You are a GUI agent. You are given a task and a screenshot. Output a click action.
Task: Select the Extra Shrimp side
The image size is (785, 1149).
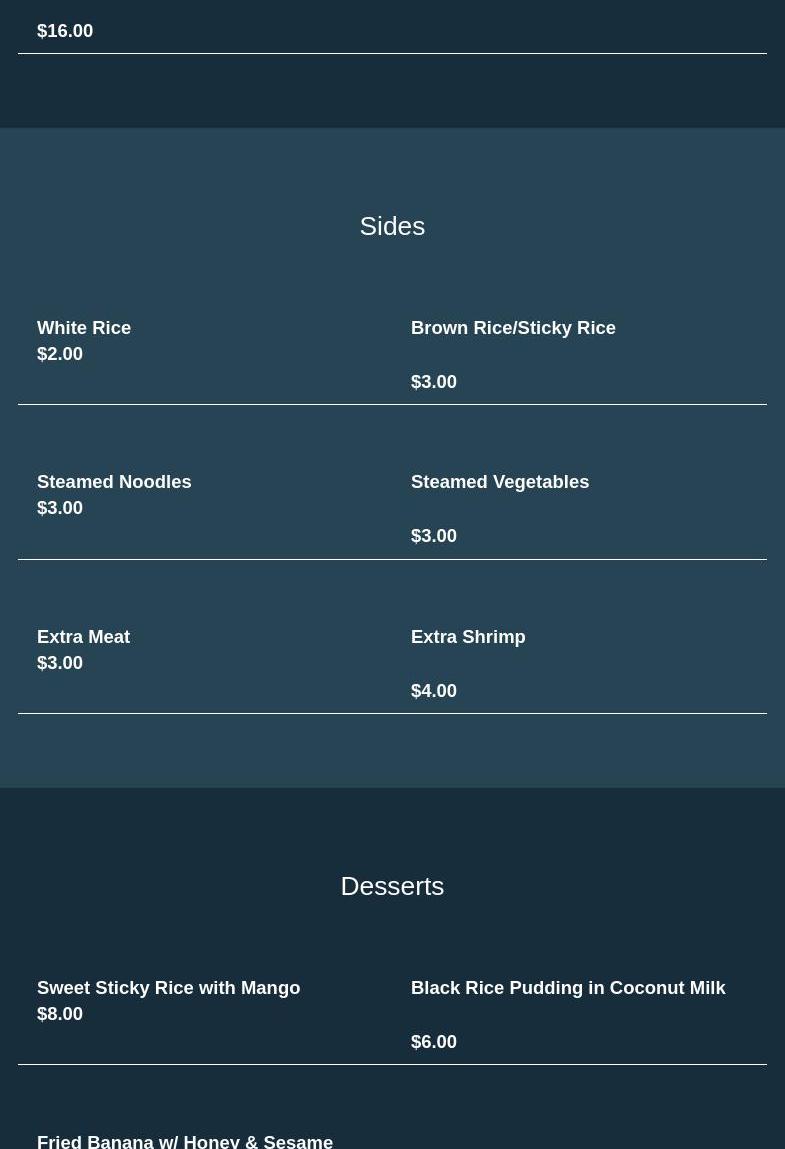[468, 636]
